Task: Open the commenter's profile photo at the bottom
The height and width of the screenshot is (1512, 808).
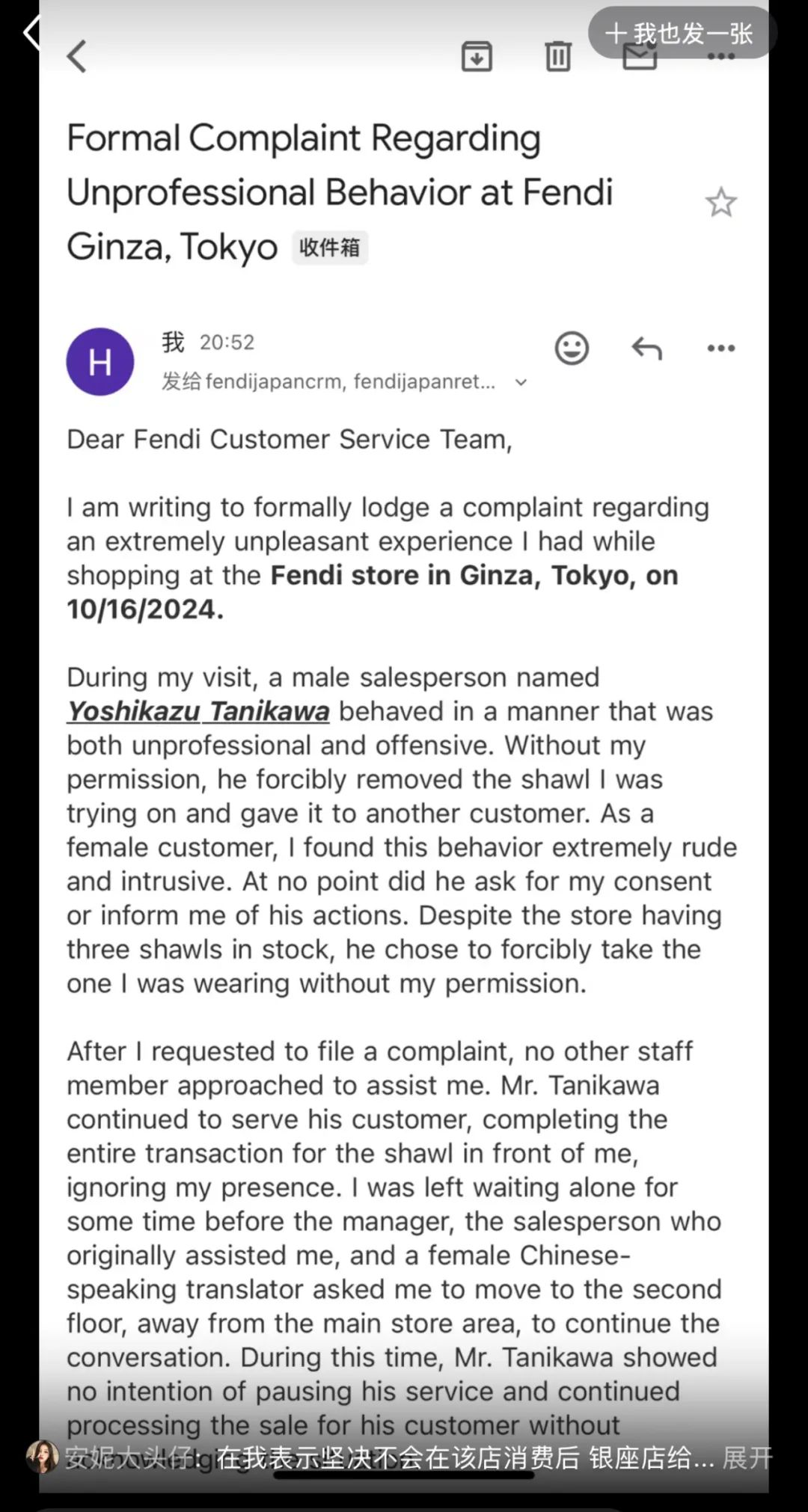Action: coord(42,1457)
